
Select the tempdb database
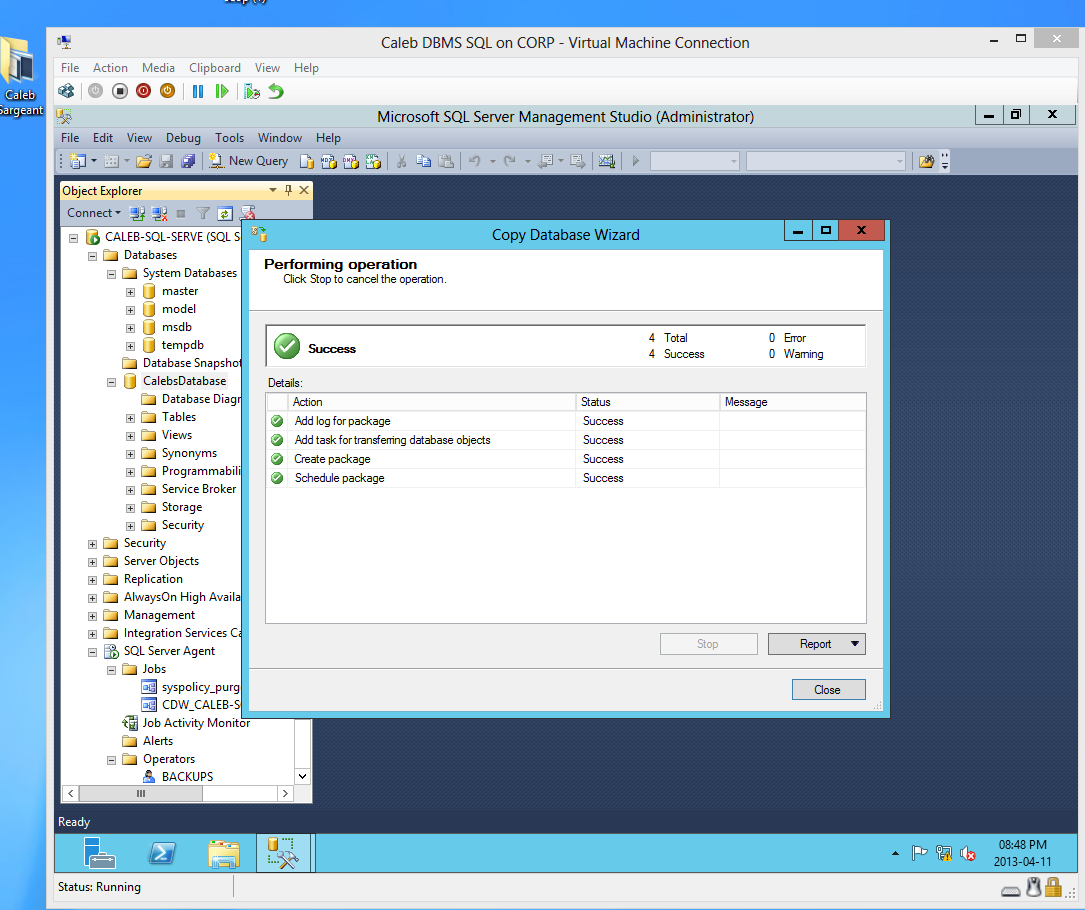pyautogui.click(x=183, y=345)
